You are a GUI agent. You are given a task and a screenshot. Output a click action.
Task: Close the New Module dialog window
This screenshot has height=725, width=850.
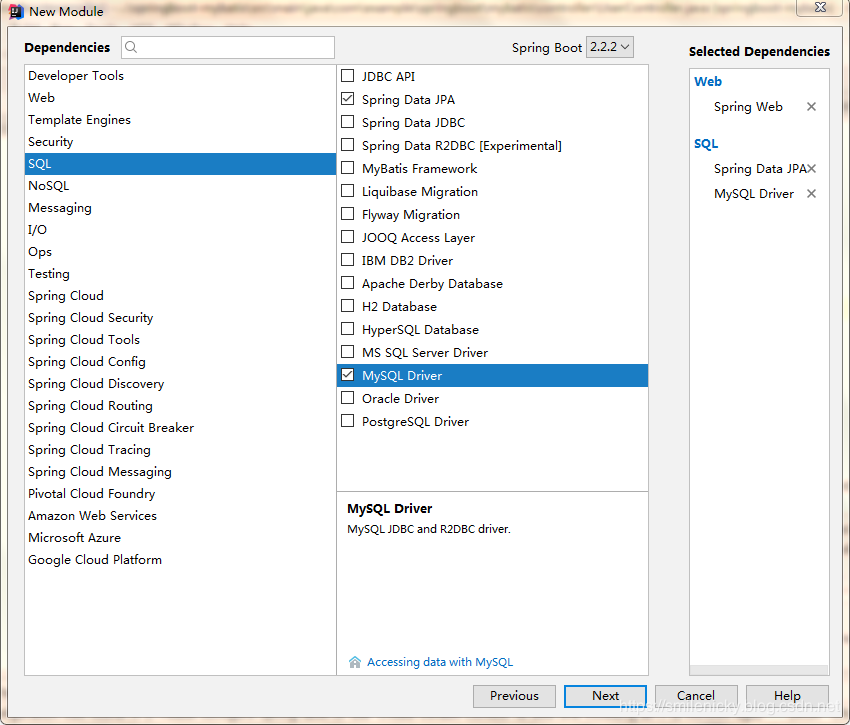[x=820, y=7]
